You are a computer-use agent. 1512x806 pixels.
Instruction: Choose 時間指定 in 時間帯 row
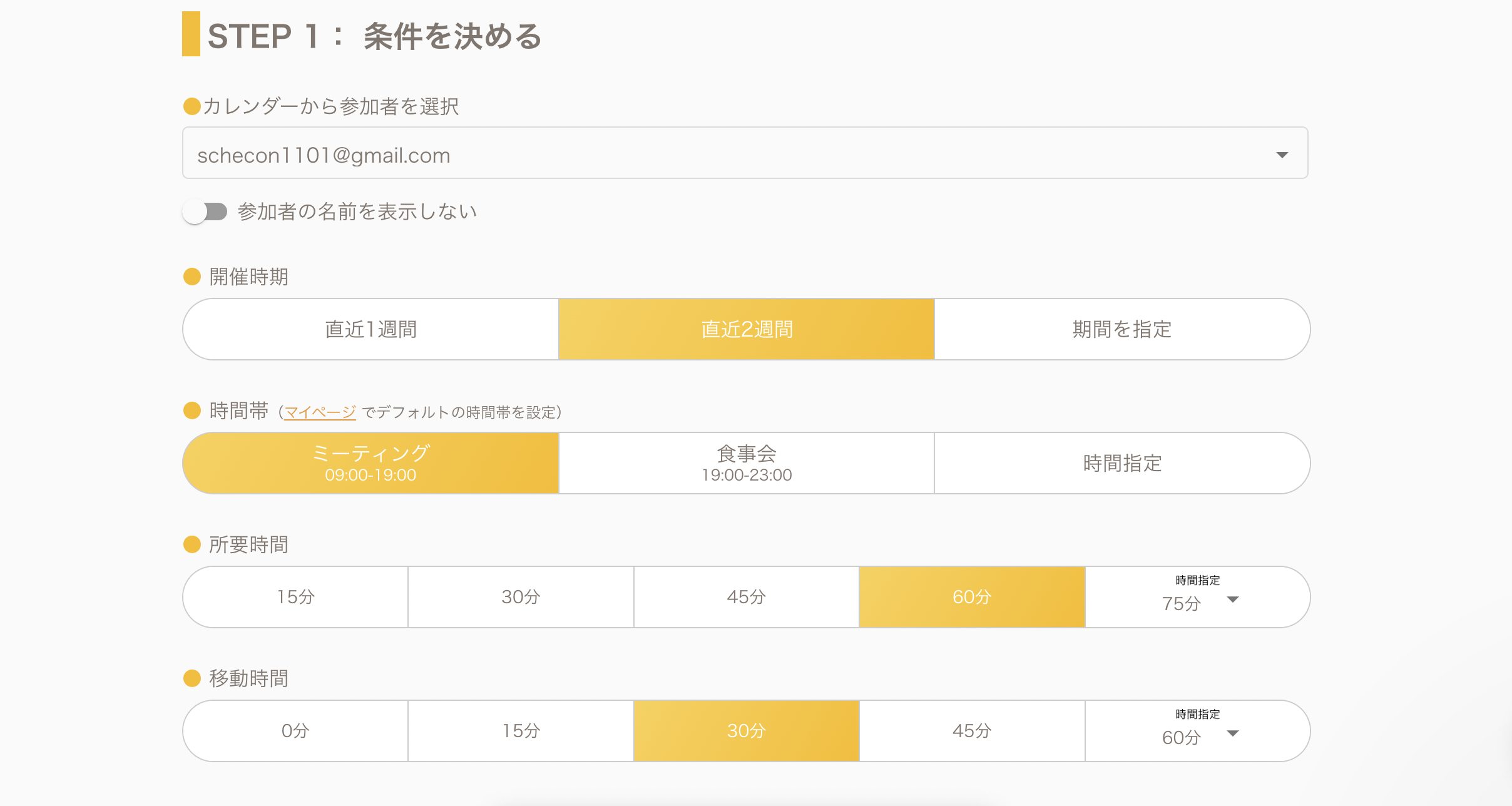(1121, 463)
